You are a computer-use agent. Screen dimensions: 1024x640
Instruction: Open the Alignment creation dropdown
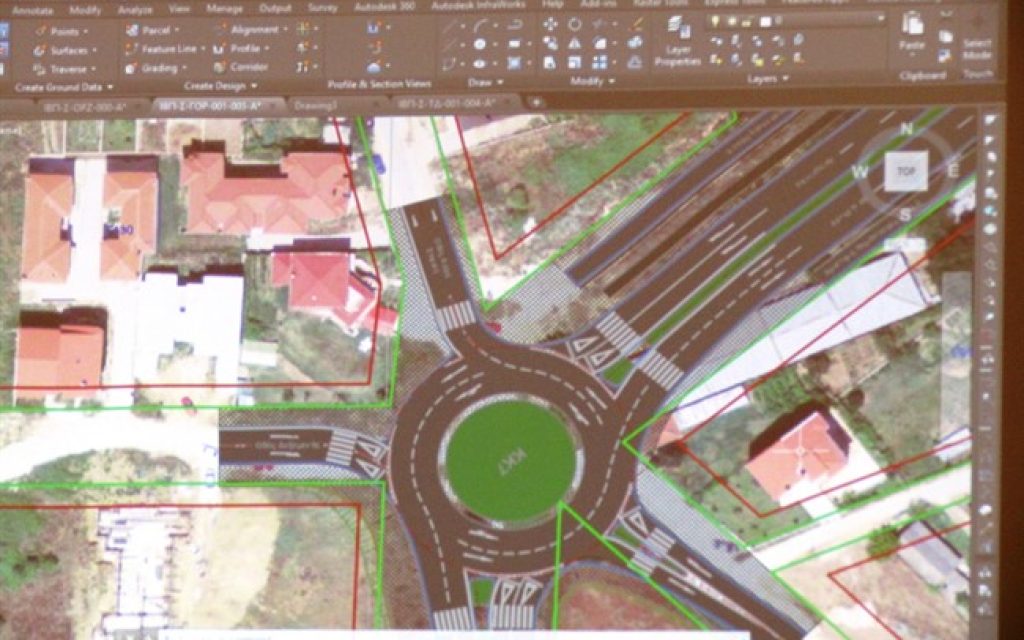point(282,30)
